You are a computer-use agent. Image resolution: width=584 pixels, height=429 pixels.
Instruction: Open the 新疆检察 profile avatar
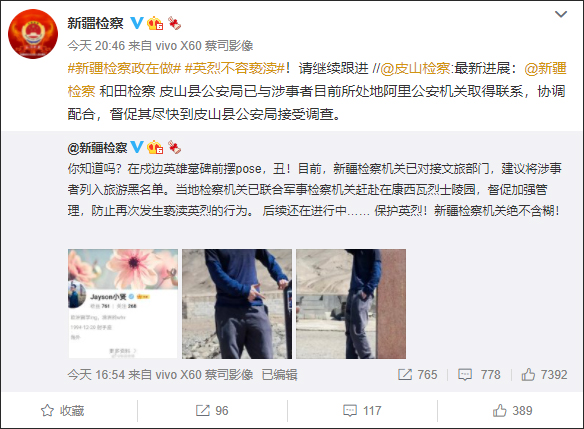click(x=33, y=34)
